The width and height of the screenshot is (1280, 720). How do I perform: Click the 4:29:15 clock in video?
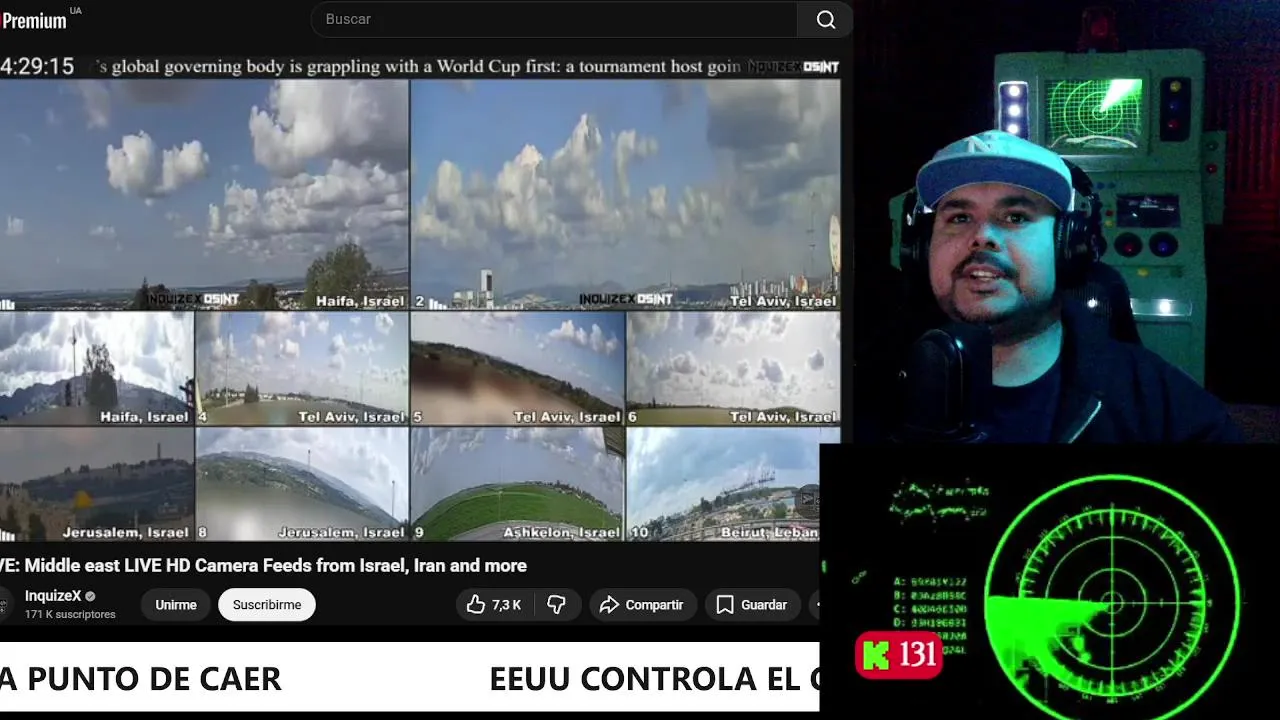[x=37, y=67]
